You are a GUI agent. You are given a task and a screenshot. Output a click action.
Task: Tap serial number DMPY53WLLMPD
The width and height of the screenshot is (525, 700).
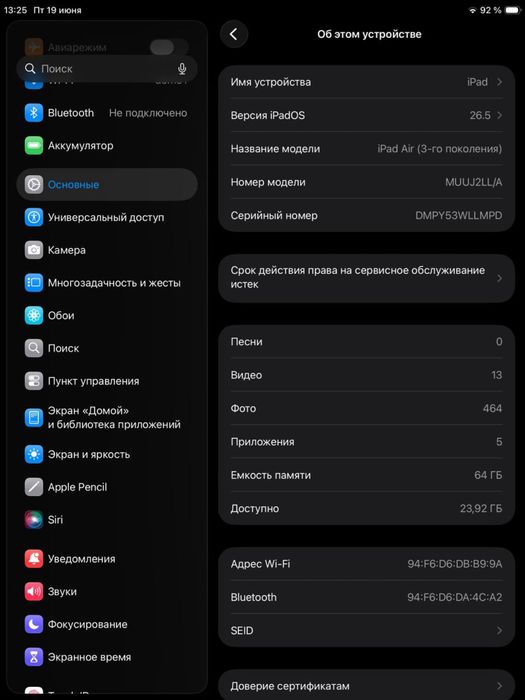[x=458, y=216]
